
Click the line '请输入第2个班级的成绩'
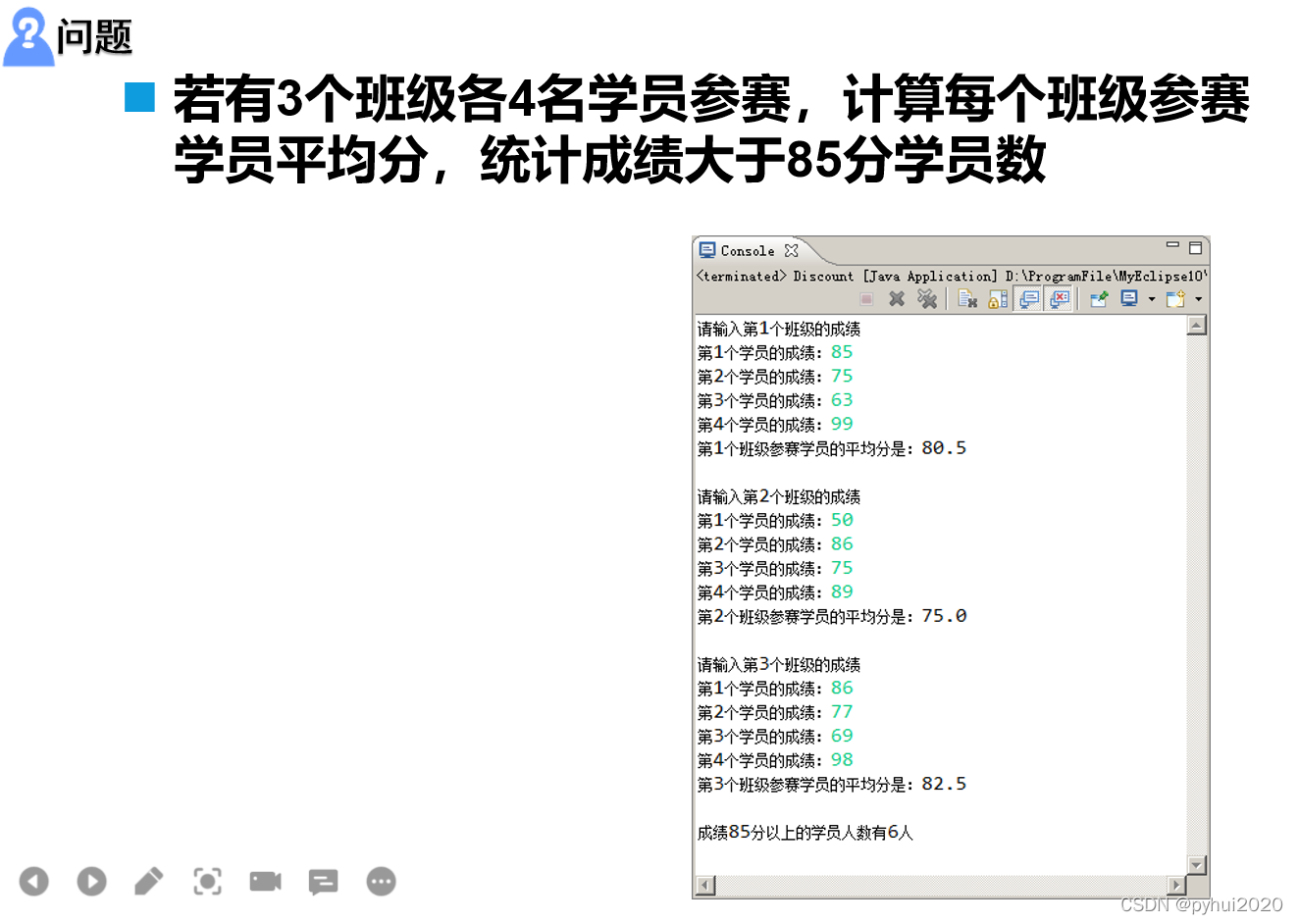pyautogui.click(x=778, y=496)
